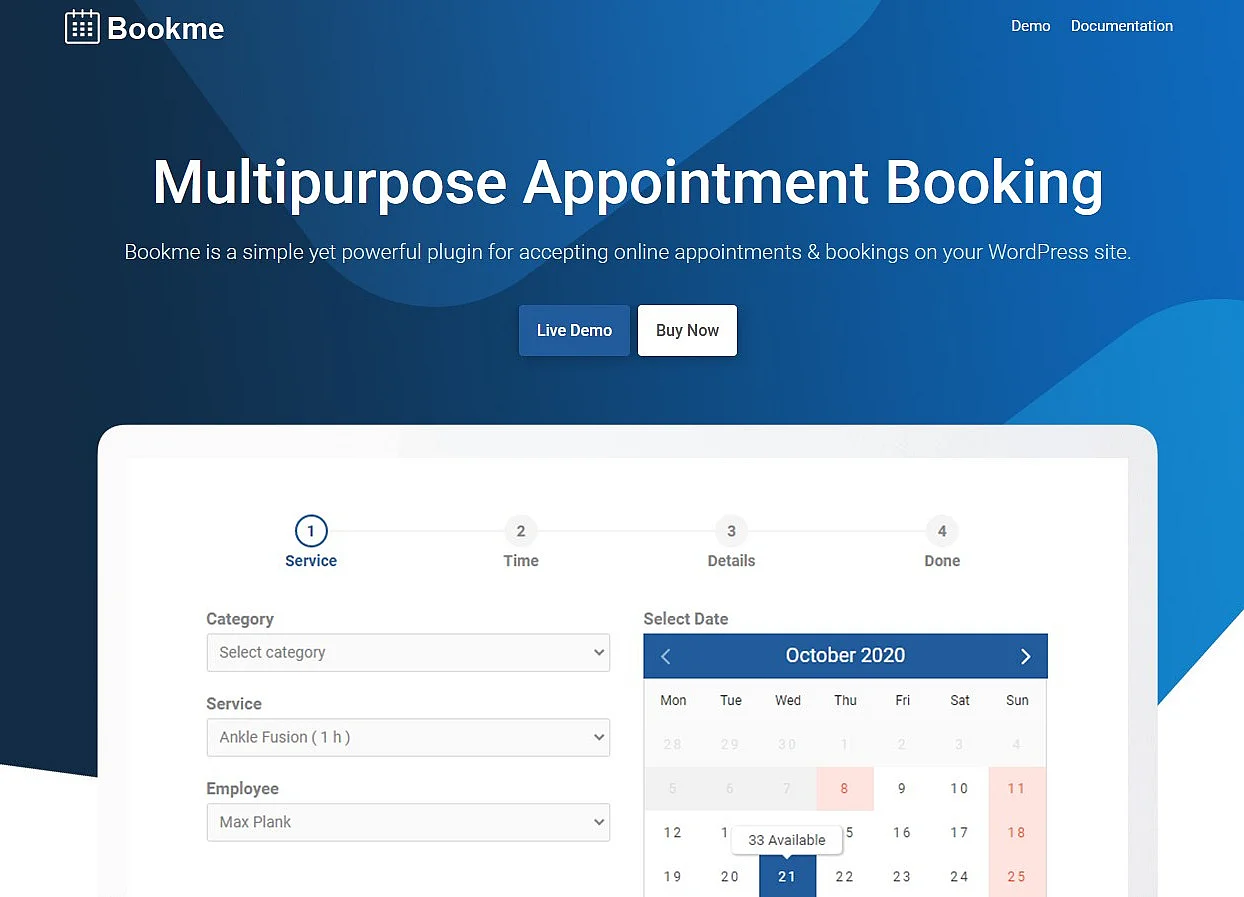Pick October 17 on calendar
The width and height of the screenshot is (1244, 897).
coord(959,832)
